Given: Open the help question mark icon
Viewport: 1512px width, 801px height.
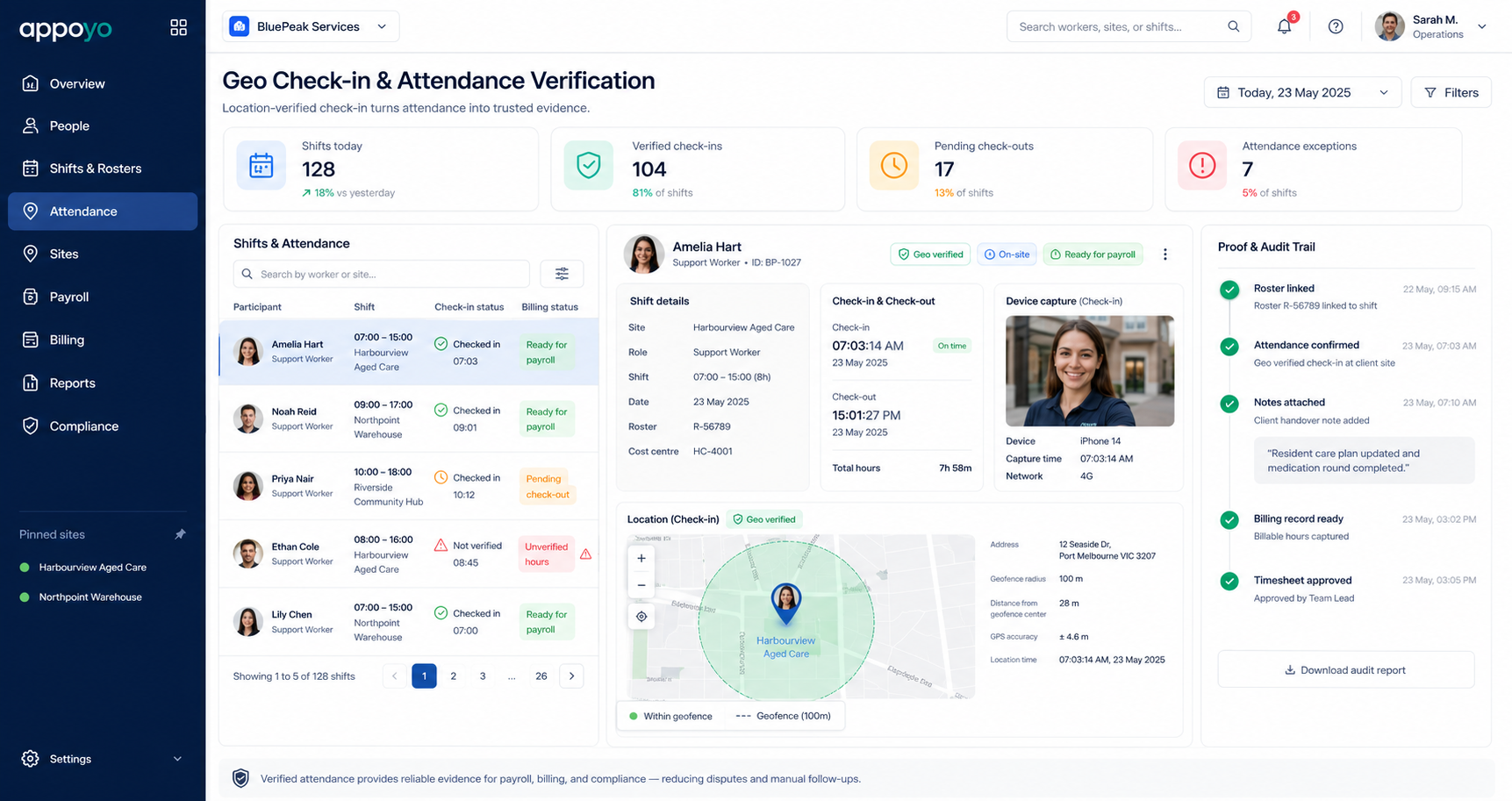Looking at the screenshot, I should [x=1336, y=26].
